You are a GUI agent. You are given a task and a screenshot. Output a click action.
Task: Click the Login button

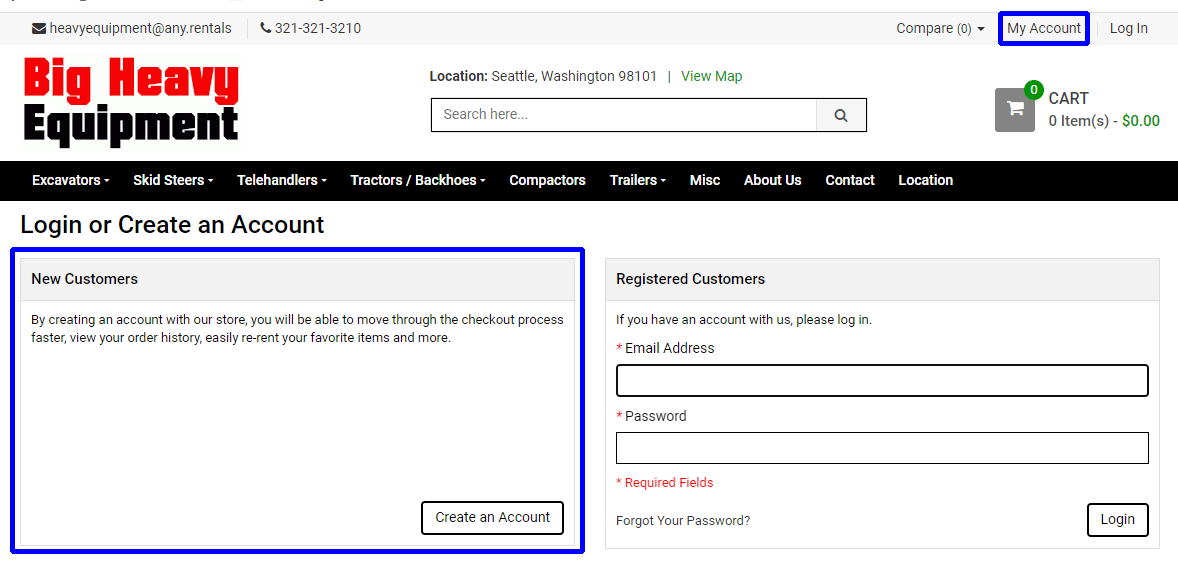(x=1117, y=519)
